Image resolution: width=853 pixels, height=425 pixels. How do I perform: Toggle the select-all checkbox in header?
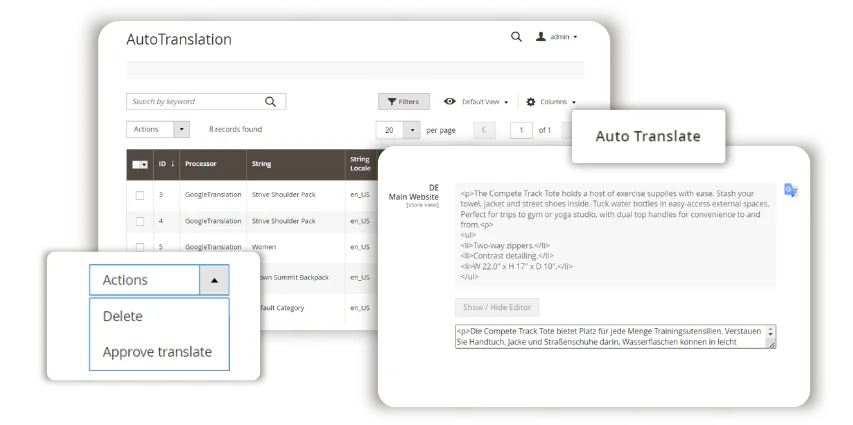pos(140,164)
